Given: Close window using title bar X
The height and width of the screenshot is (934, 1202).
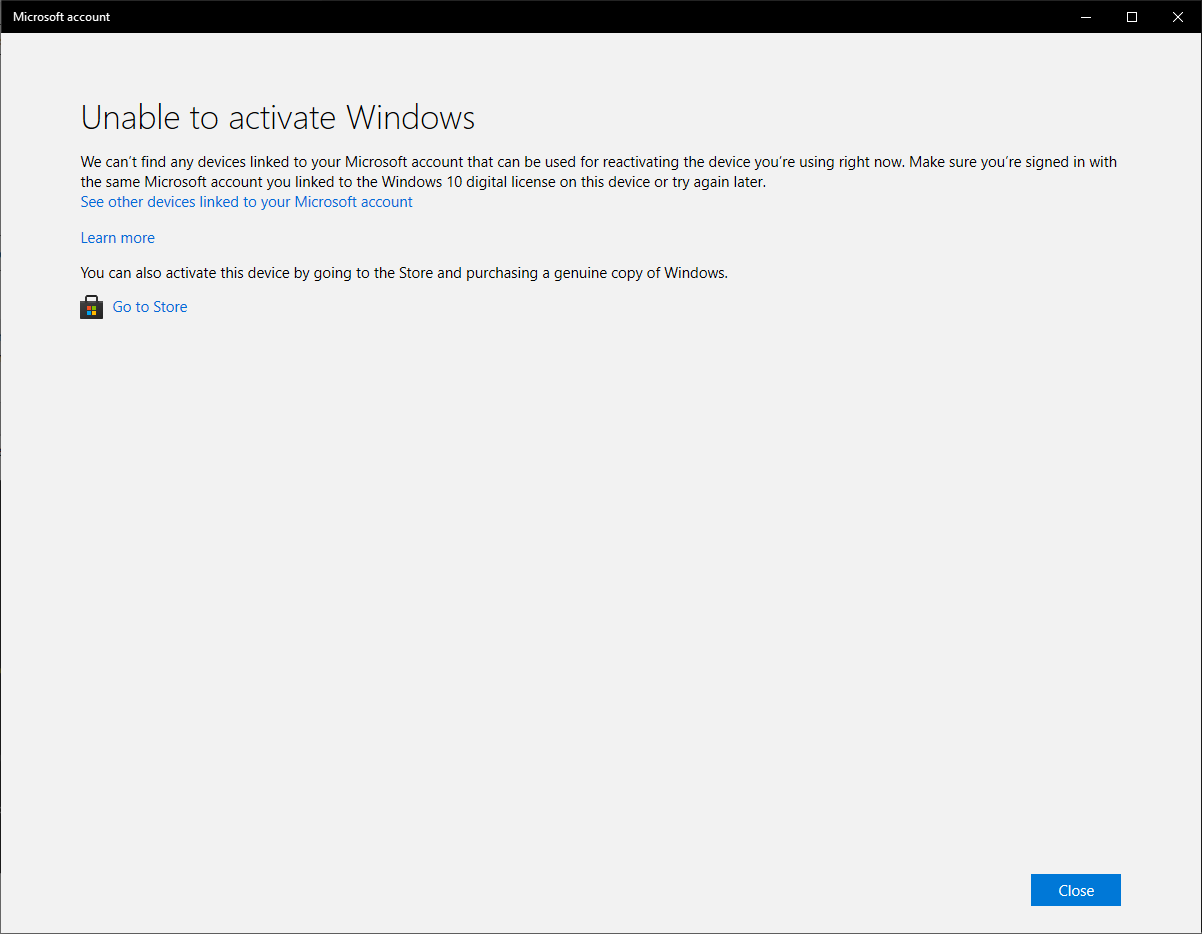Looking at the screenshot, I should pyautogui.click(x=1178, y=17).
